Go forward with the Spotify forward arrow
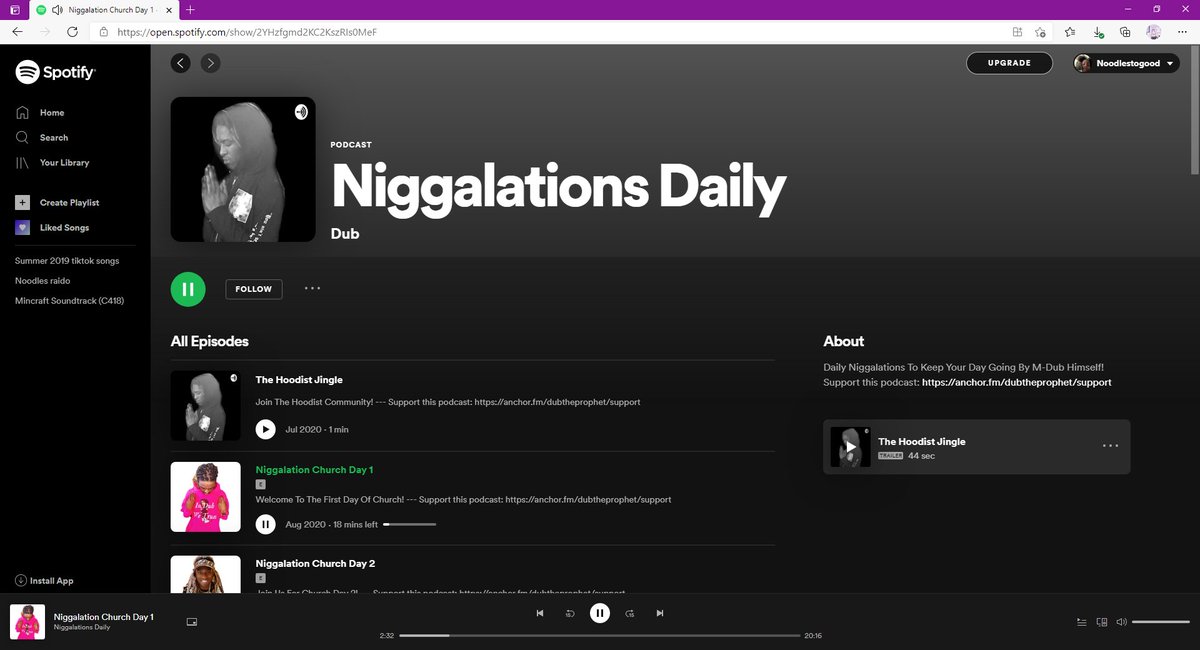Screen dimensions: 1200x650 pos(210,63)
